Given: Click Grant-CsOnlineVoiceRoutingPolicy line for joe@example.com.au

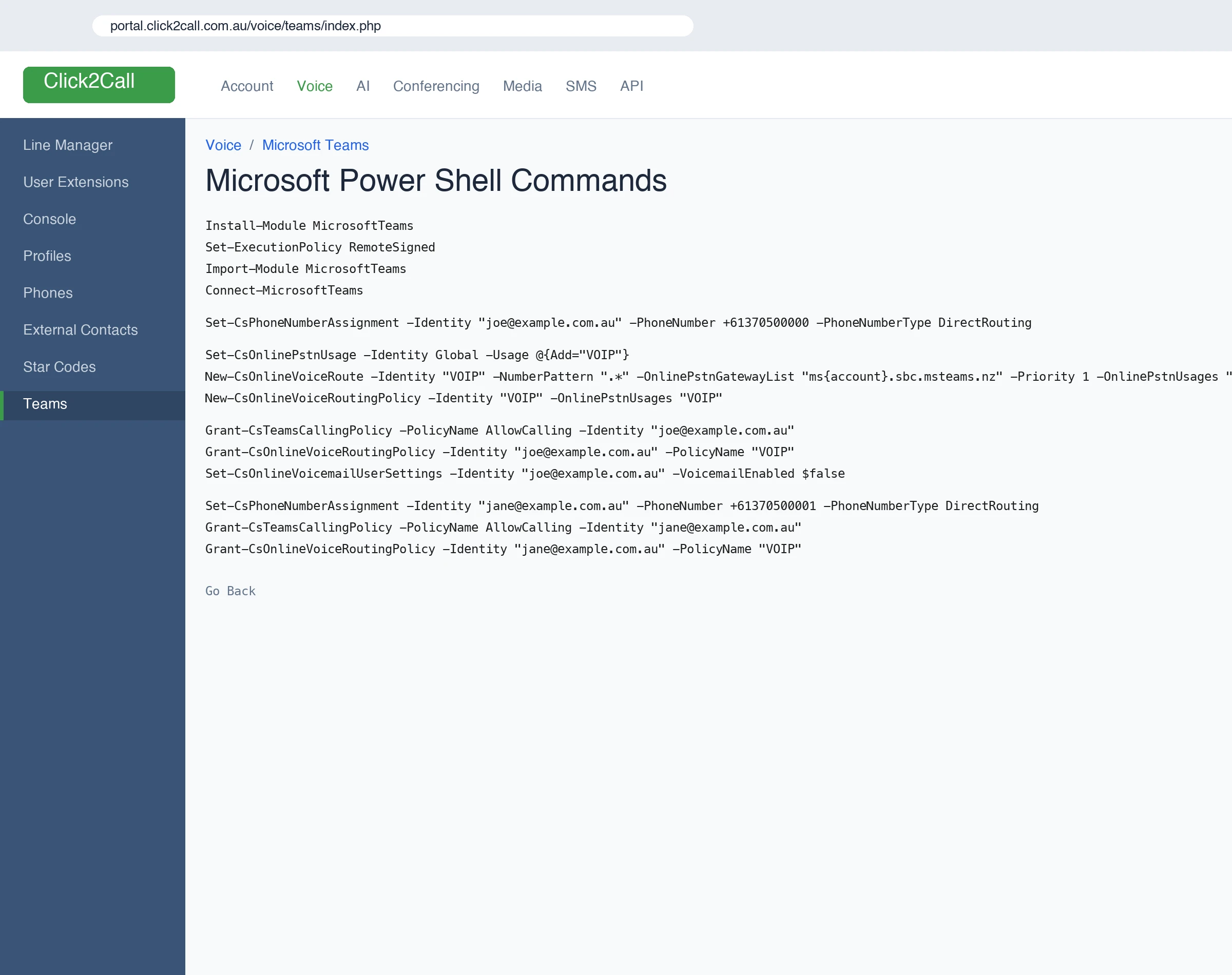Looking at the screenshot, I should [499, 452].
